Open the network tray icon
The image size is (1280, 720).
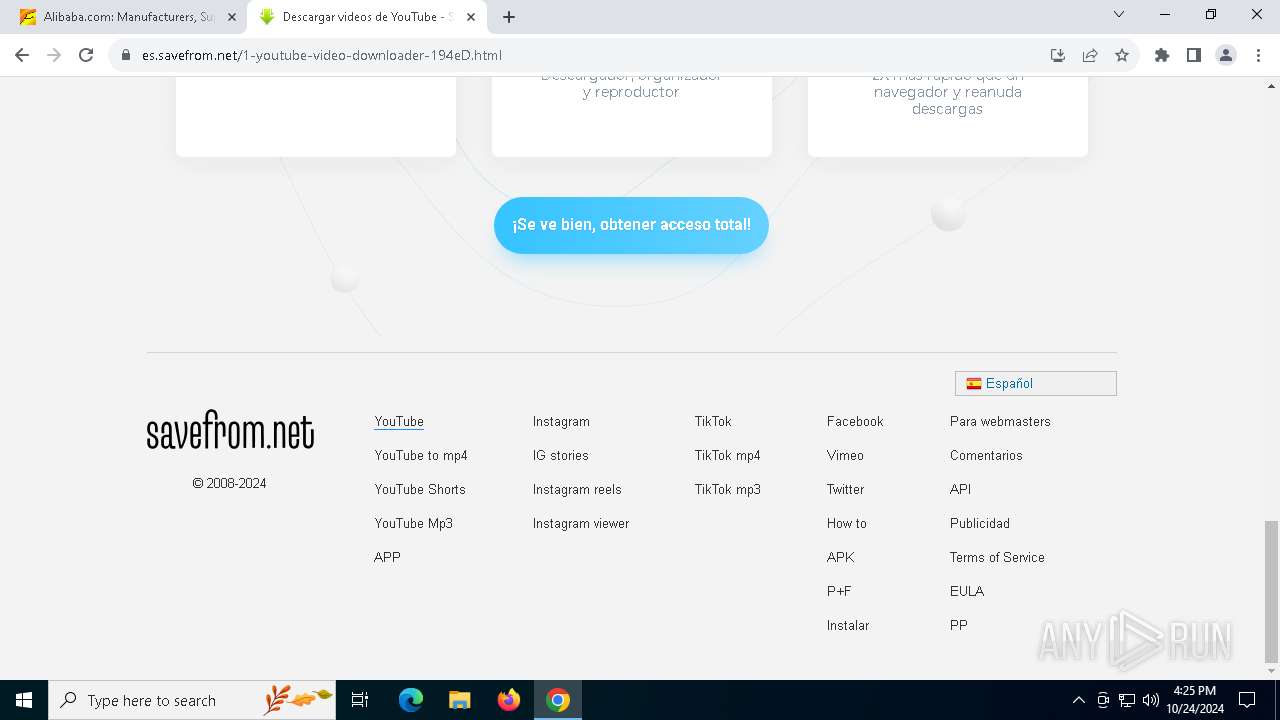1127,700
